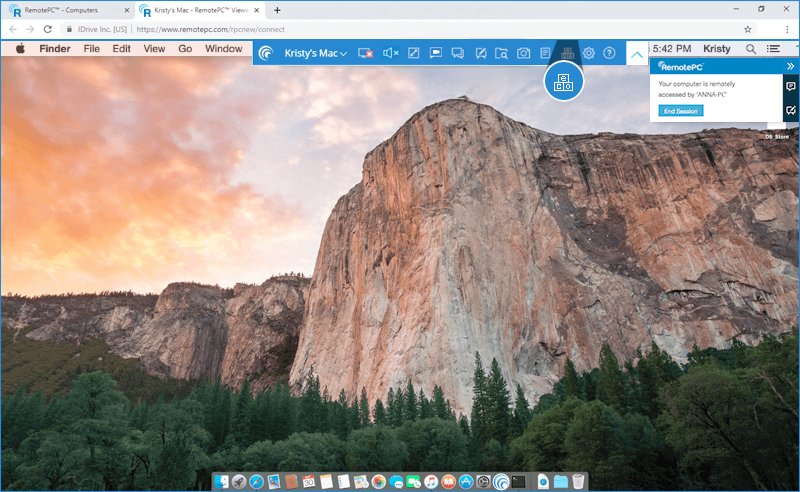Open the screenshot camera tool
Viewport: 800px width, 492px height.
coord(523,53)
